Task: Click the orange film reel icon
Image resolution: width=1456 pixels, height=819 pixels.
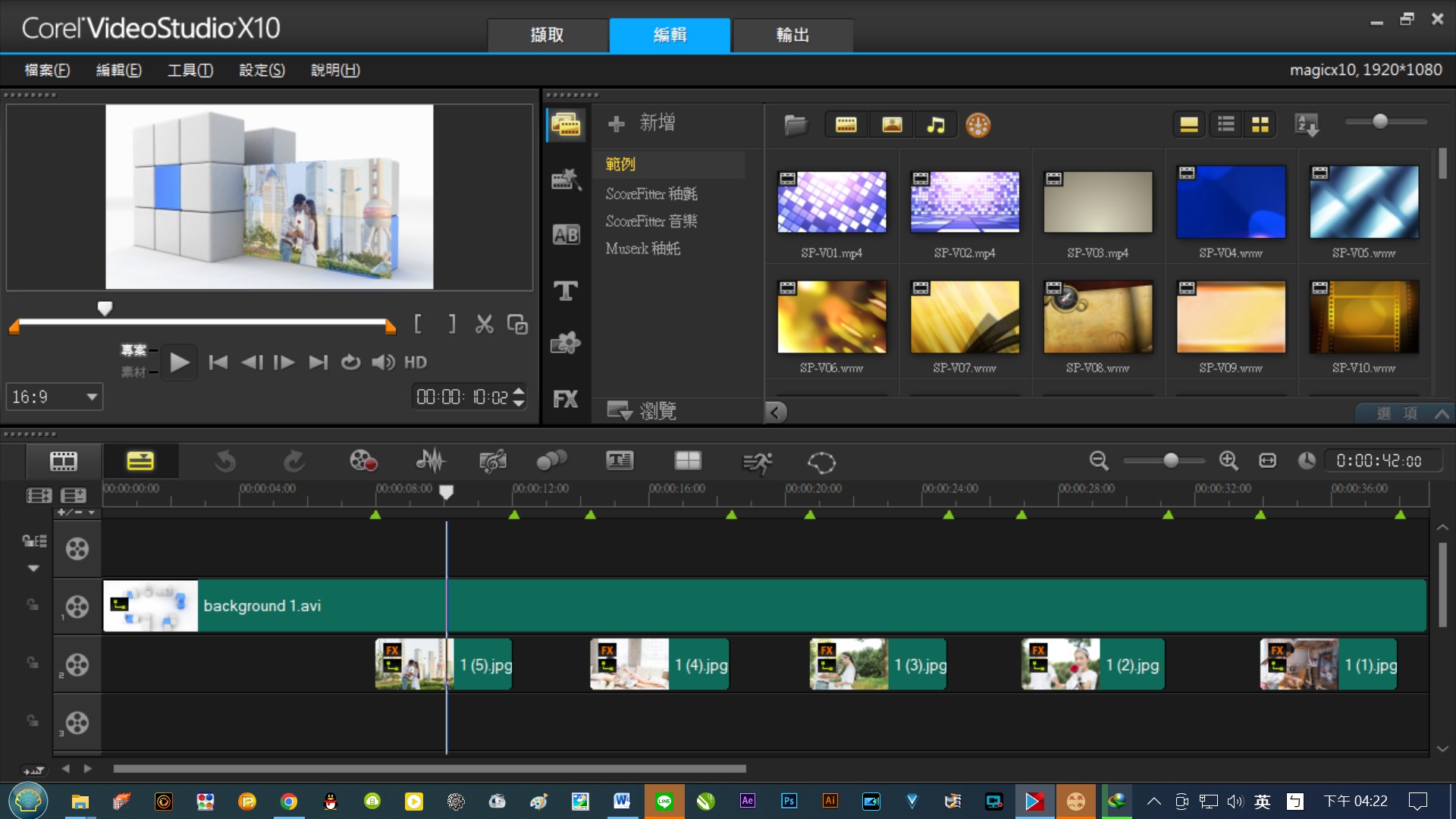Action: click(978, 125)
